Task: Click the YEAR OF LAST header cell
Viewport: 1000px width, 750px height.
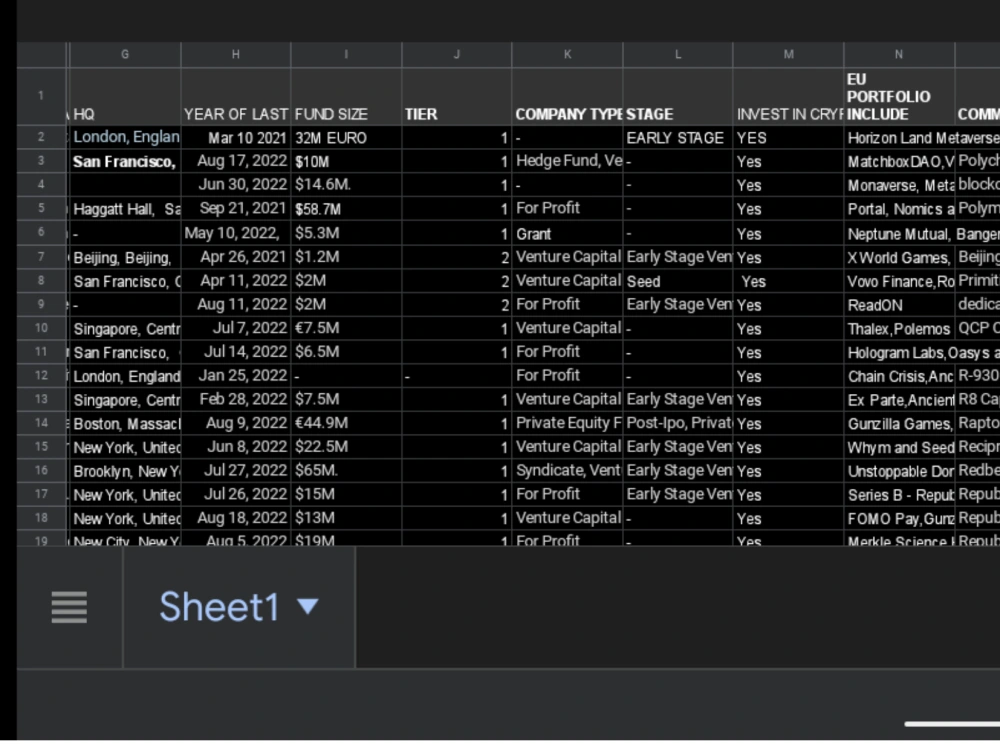Action: point(235,97)
